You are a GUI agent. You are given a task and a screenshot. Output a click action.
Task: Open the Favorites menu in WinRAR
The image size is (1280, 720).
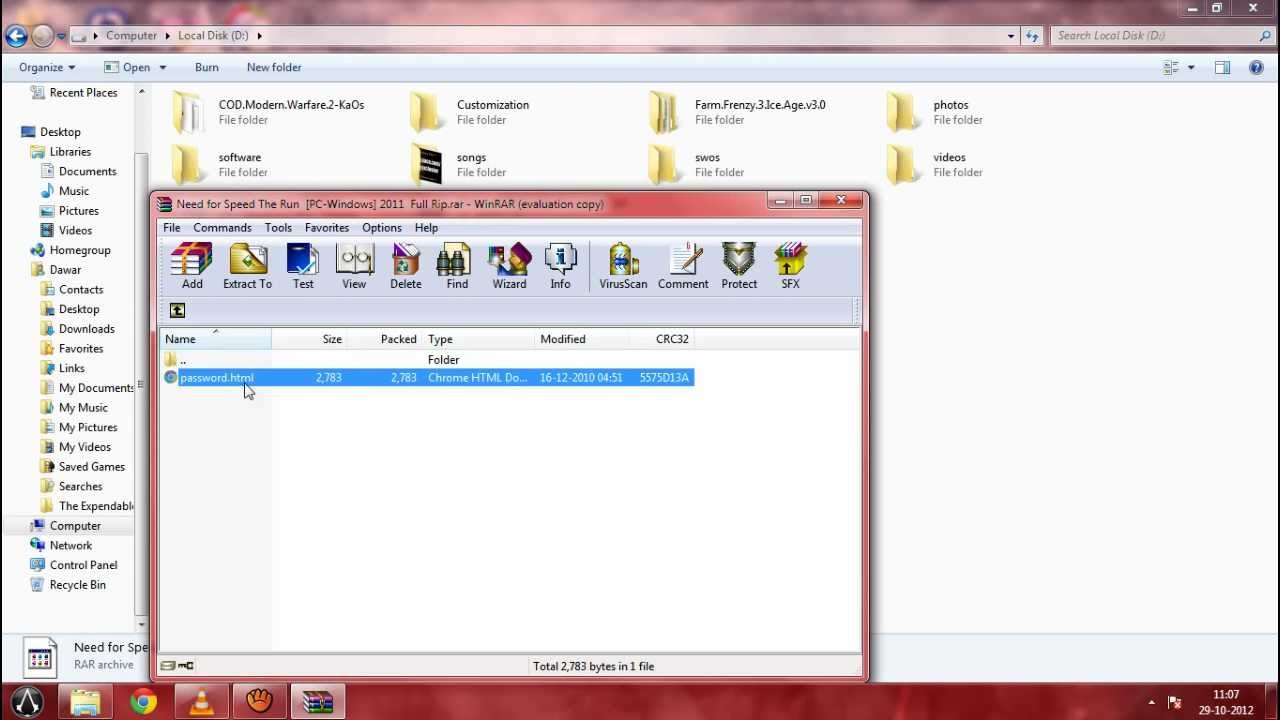pyautogui.click(x=327, y=228)
